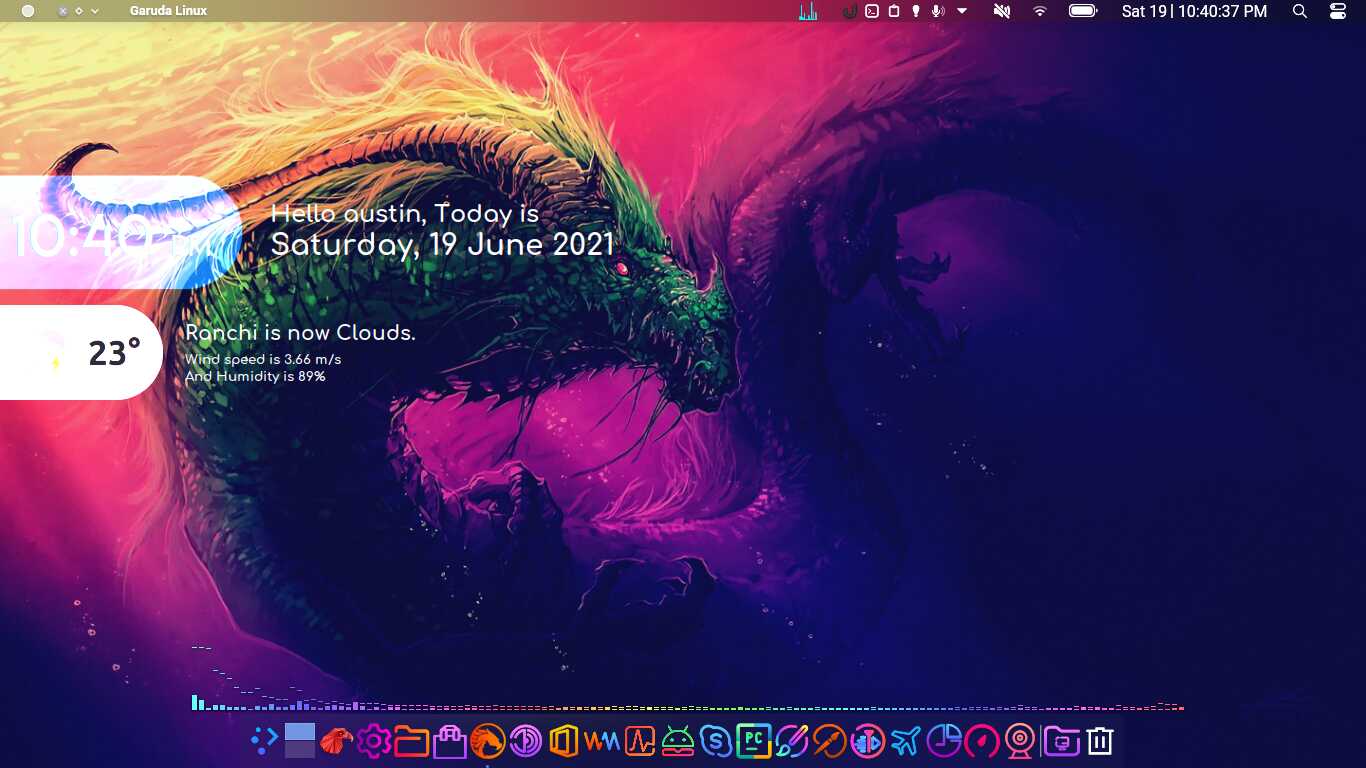
Task: Open the orange file manager folder icon
Action: click(412, 741)
